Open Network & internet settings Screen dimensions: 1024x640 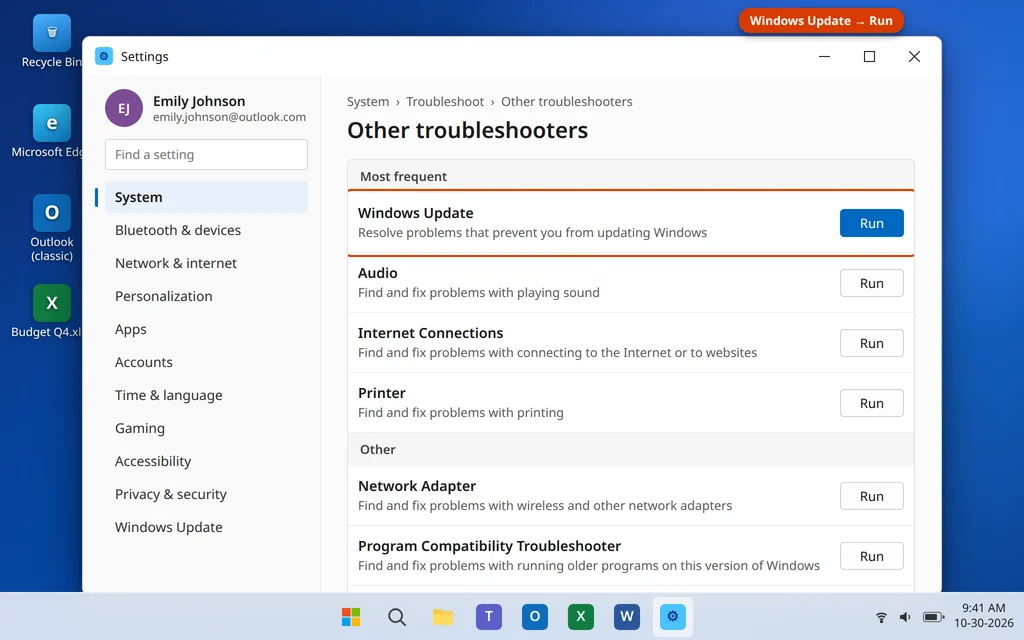click(x=206, y=263)
